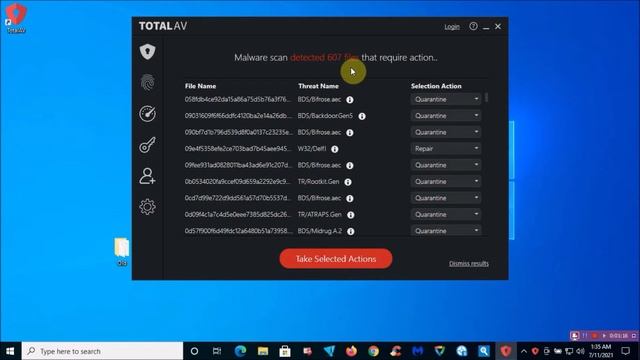Open the Repair dropdown for W32/Delfi
This screenshot has width=640, height=360.
[446, 149]
